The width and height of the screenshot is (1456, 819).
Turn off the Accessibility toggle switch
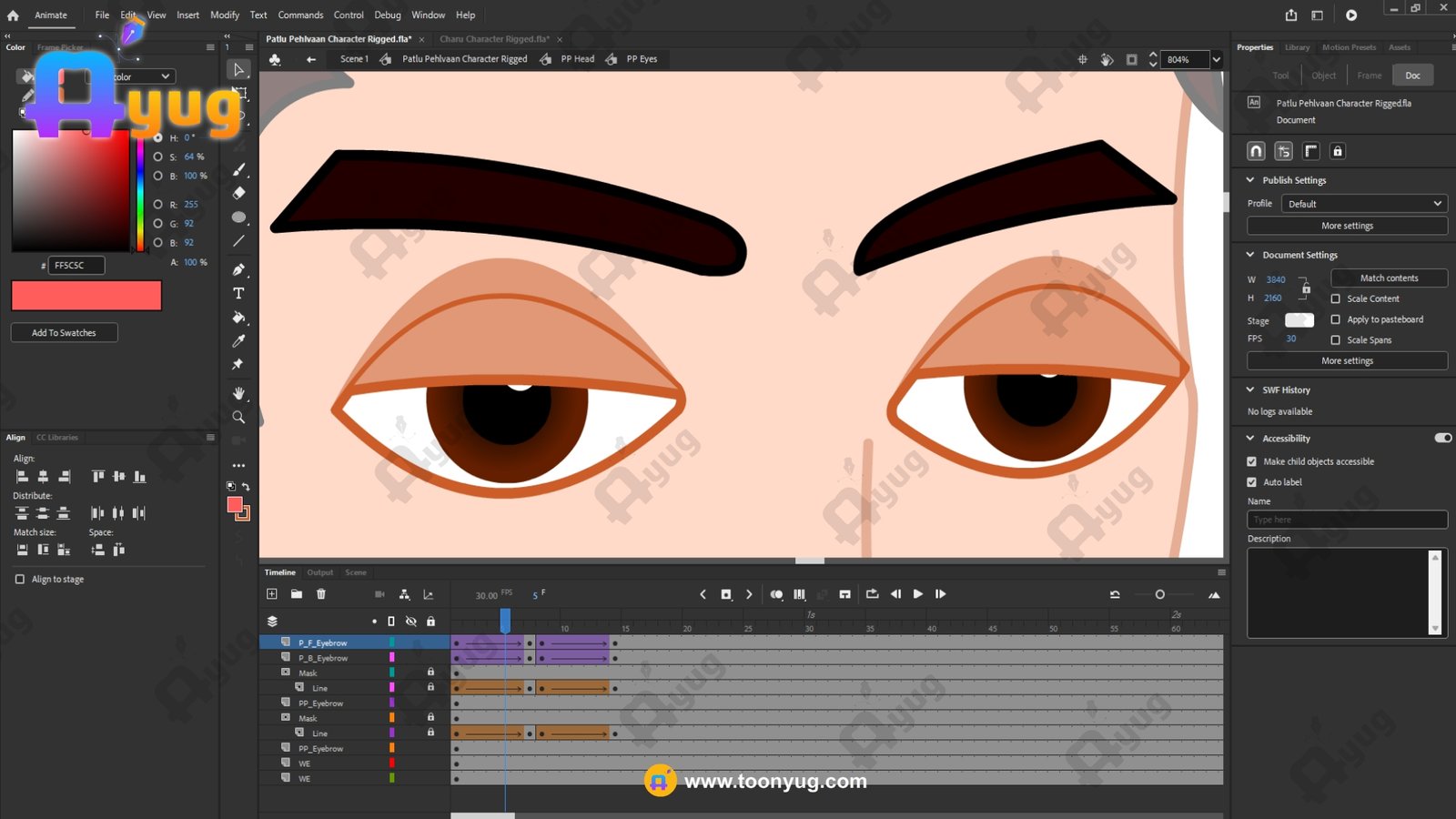pos(1442,438)
